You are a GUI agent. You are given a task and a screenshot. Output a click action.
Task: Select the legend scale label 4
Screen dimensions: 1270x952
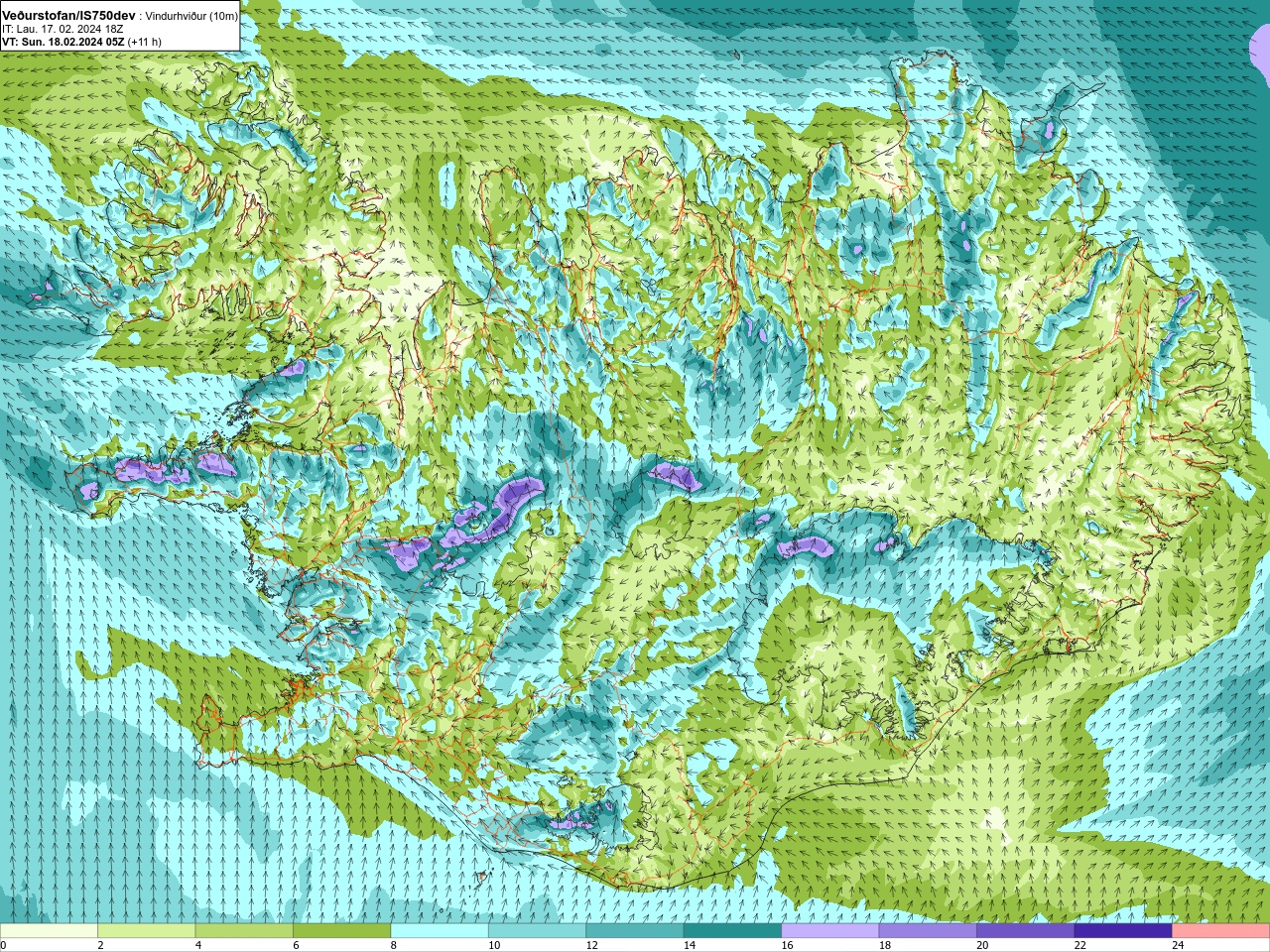[x=197, y=945]
